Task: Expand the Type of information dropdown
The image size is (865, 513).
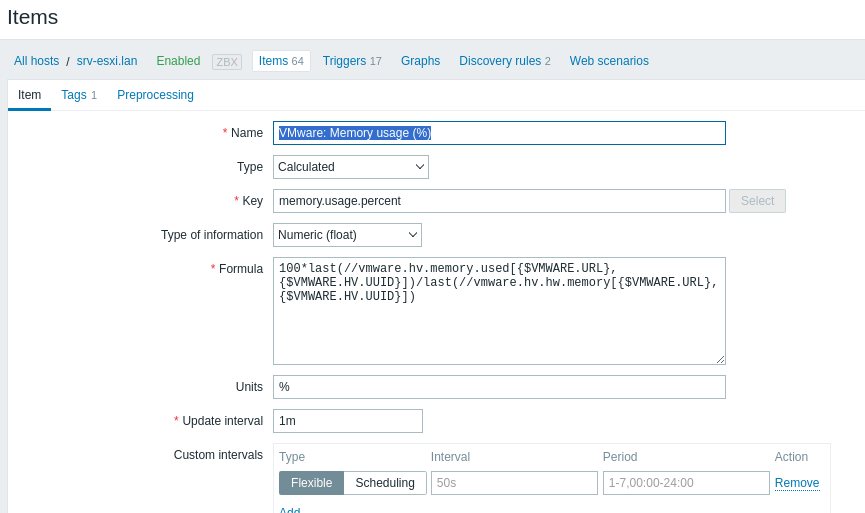Action: coord(347,235)
